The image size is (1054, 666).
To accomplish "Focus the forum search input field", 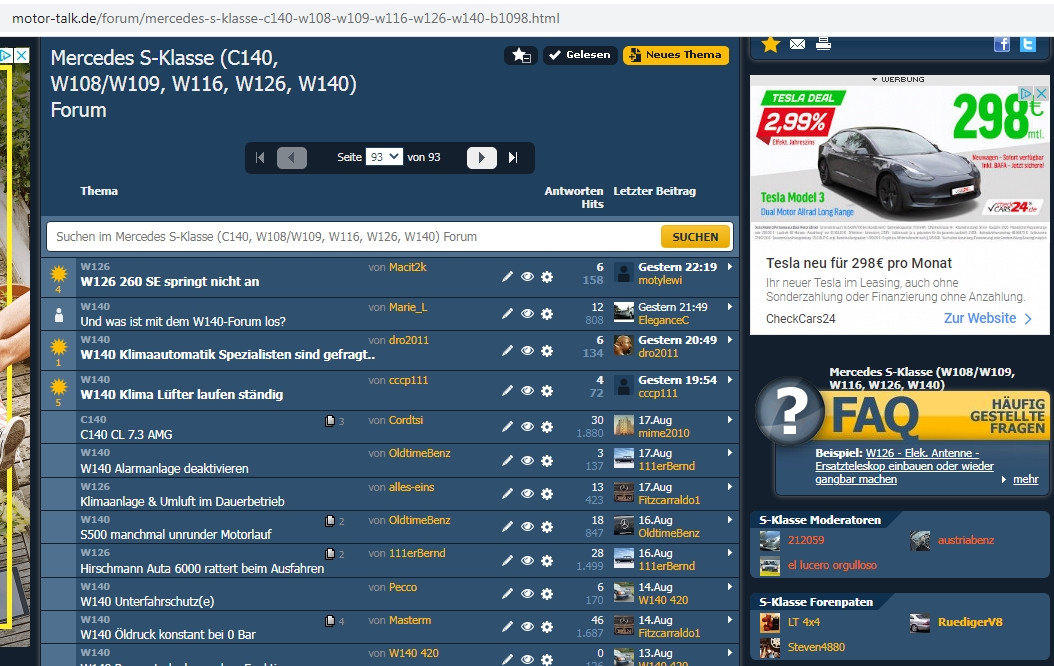I will 354,237.
